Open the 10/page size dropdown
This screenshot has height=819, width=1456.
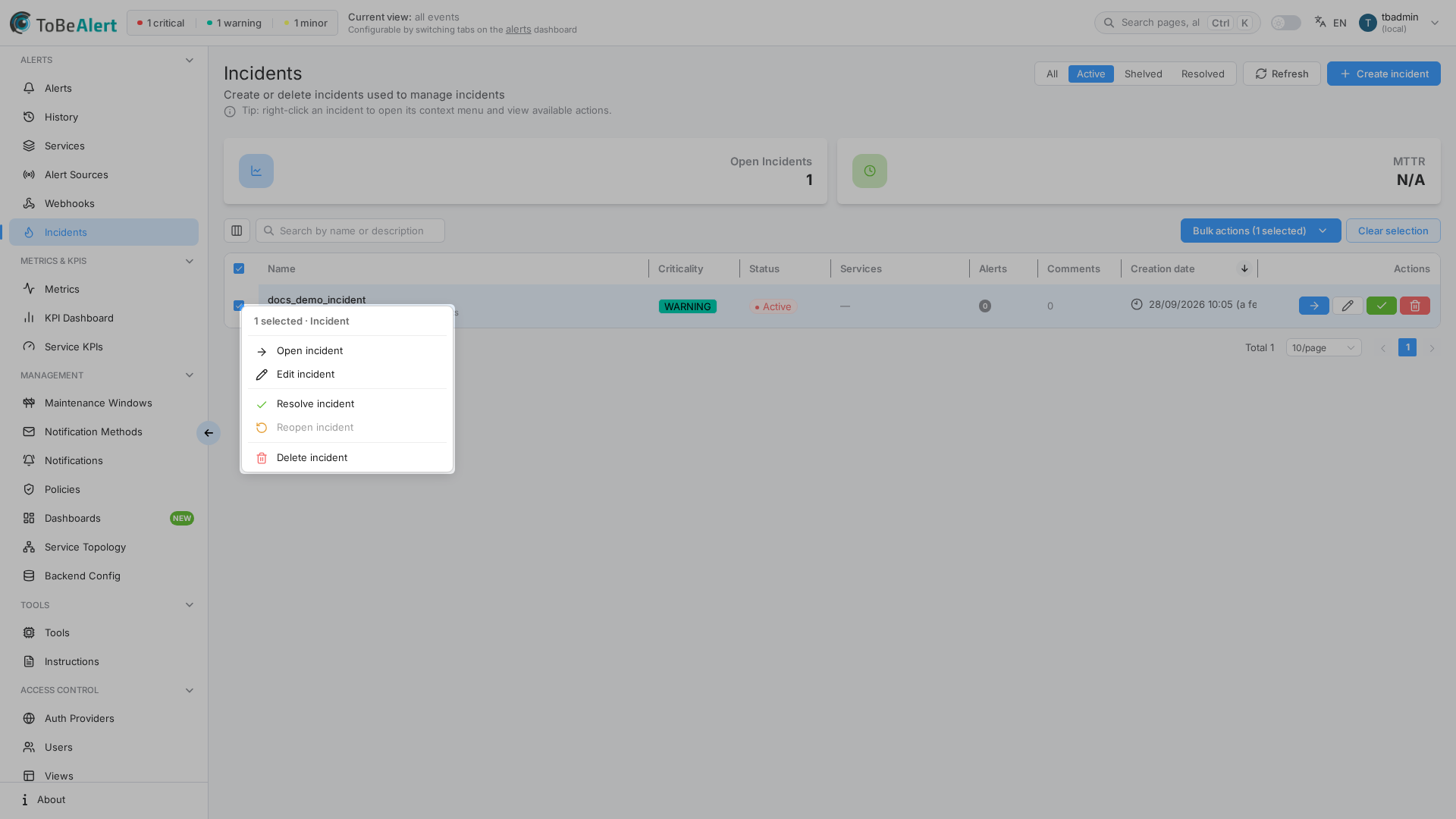pos(1323,347)
